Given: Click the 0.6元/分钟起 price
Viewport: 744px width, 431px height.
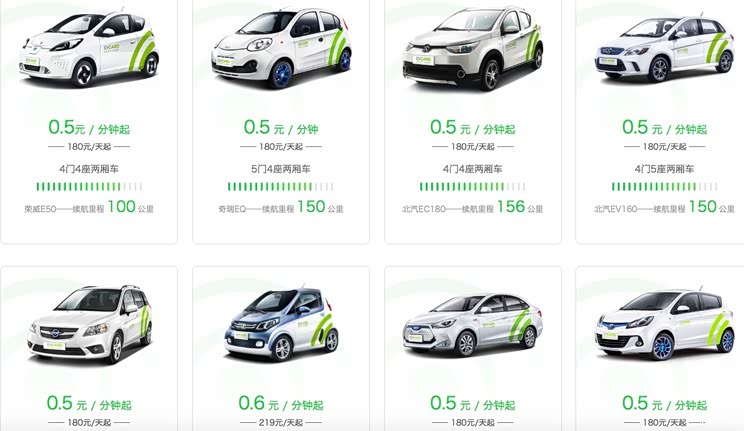Looking at the screenshot, I should coord(281,403).
